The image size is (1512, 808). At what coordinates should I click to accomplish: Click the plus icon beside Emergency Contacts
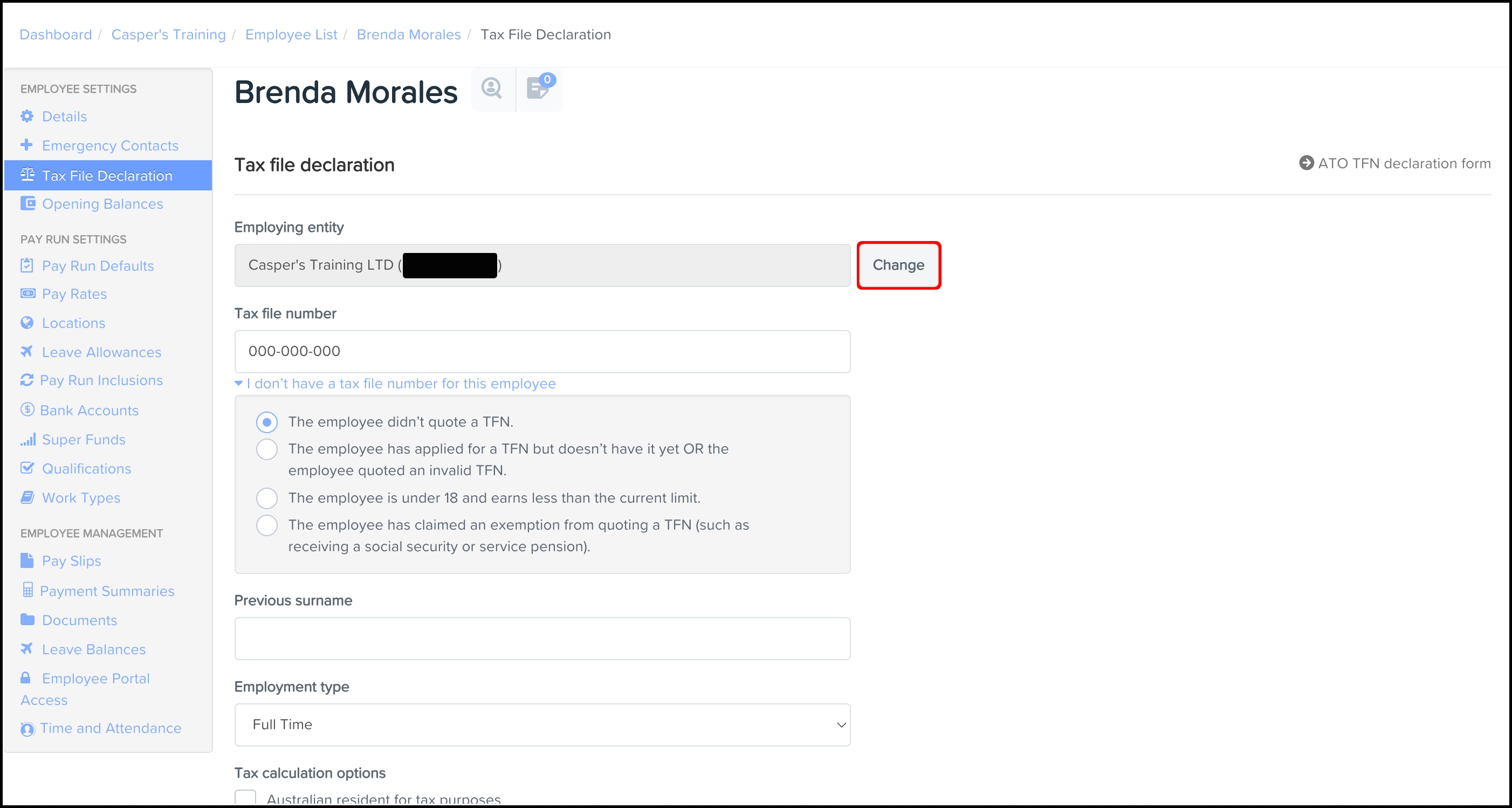click(26, 145)
